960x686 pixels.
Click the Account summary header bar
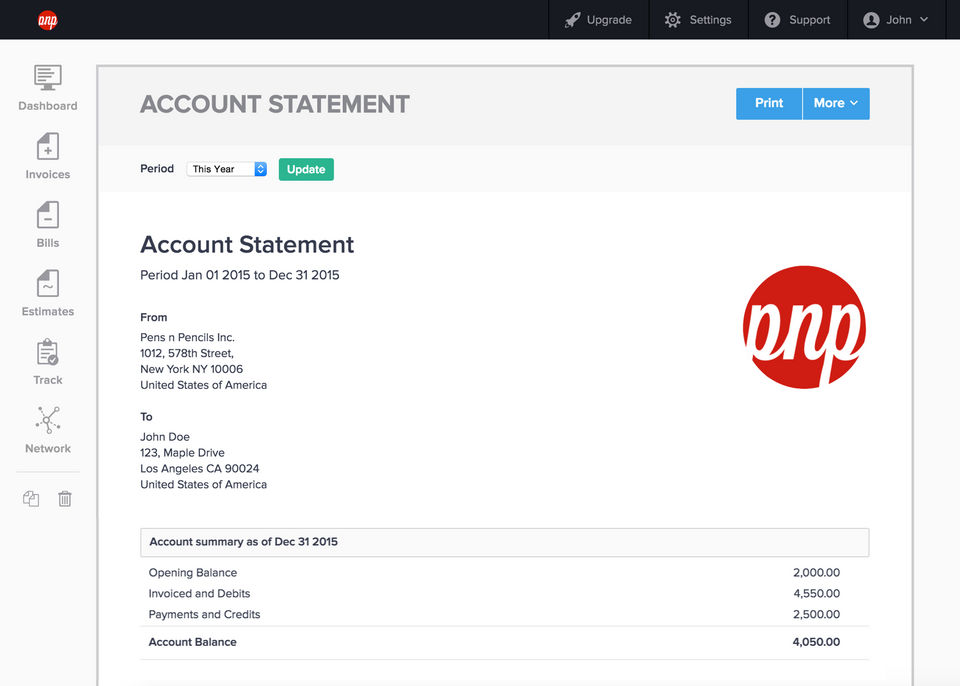coord(504,542)
